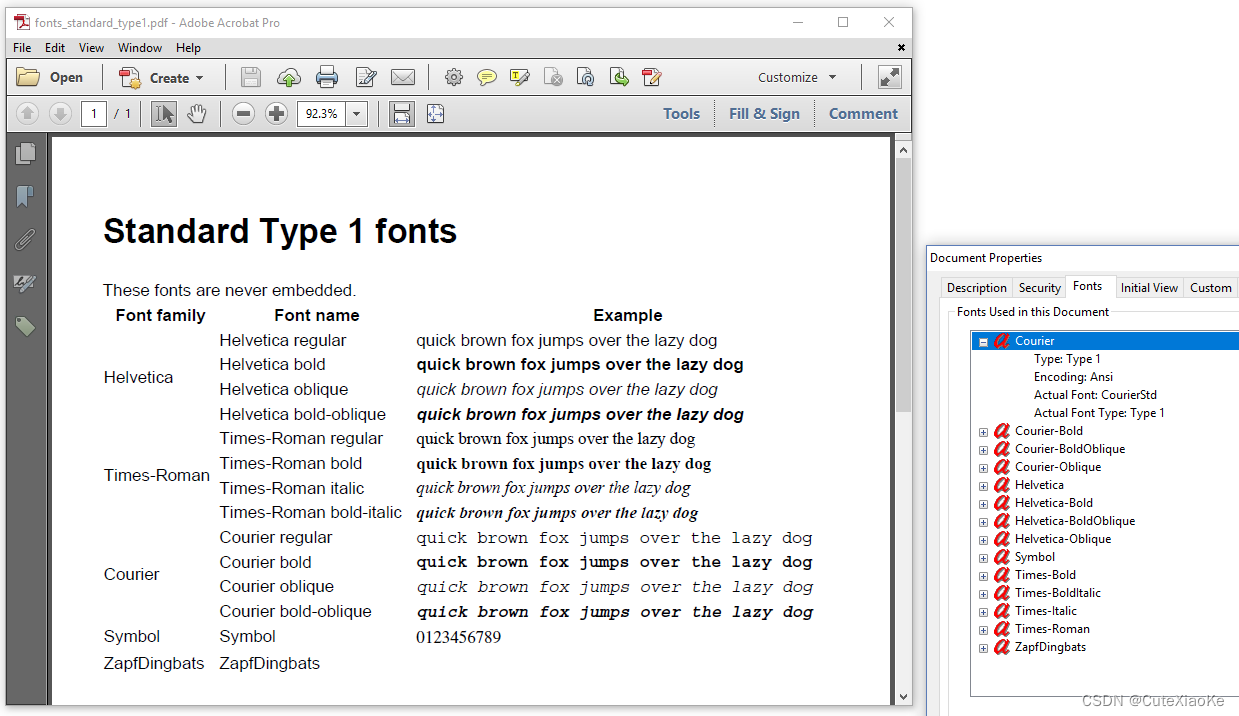Screen dimensions: 1239x716
Task: Switch to the Security tab
Action: coord(1040,288)
